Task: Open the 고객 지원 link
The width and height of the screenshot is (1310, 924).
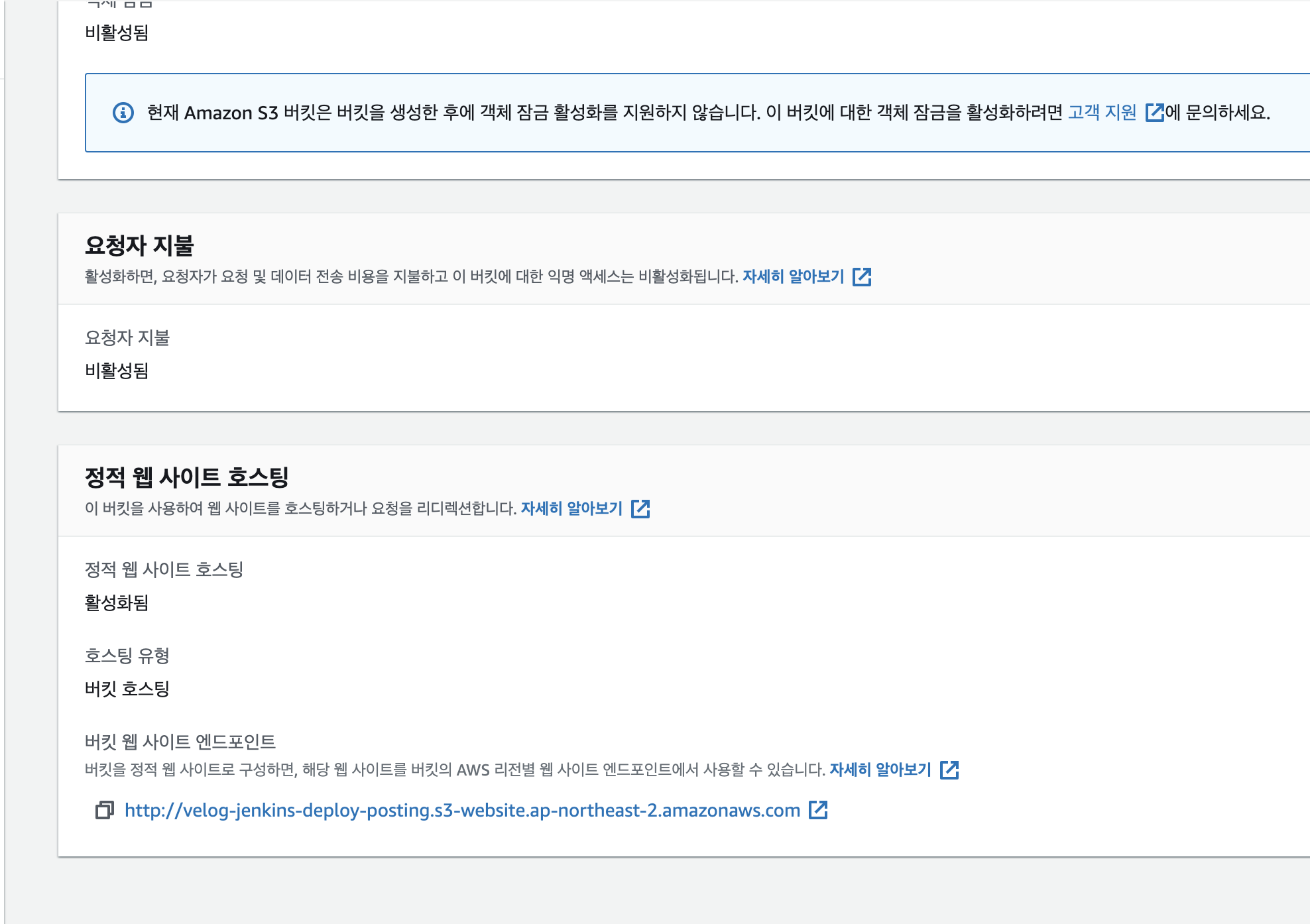Action: [x=1102, y=113]
